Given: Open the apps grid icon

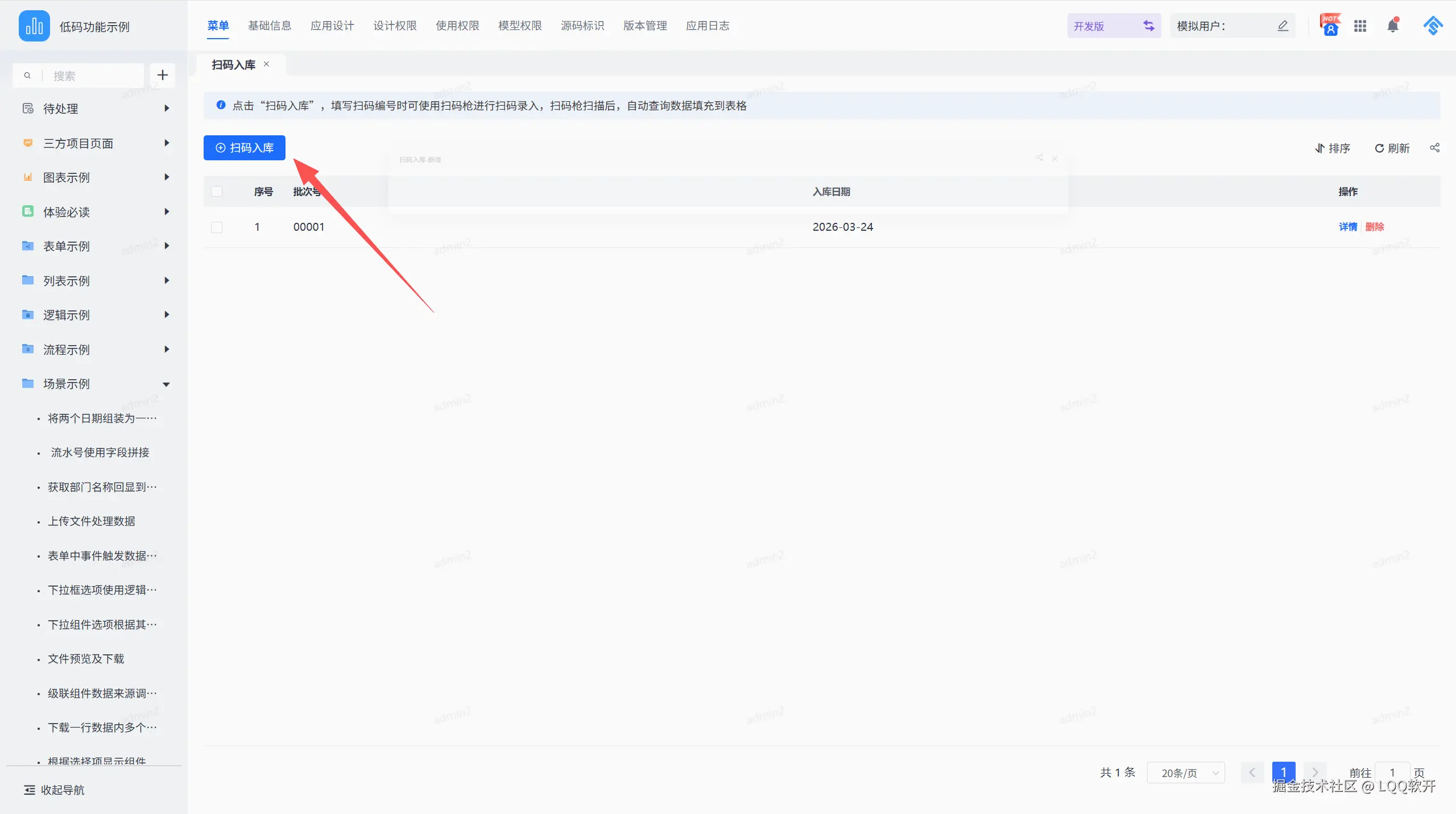Looking at the screenshot, I should tap(1360, 26).
